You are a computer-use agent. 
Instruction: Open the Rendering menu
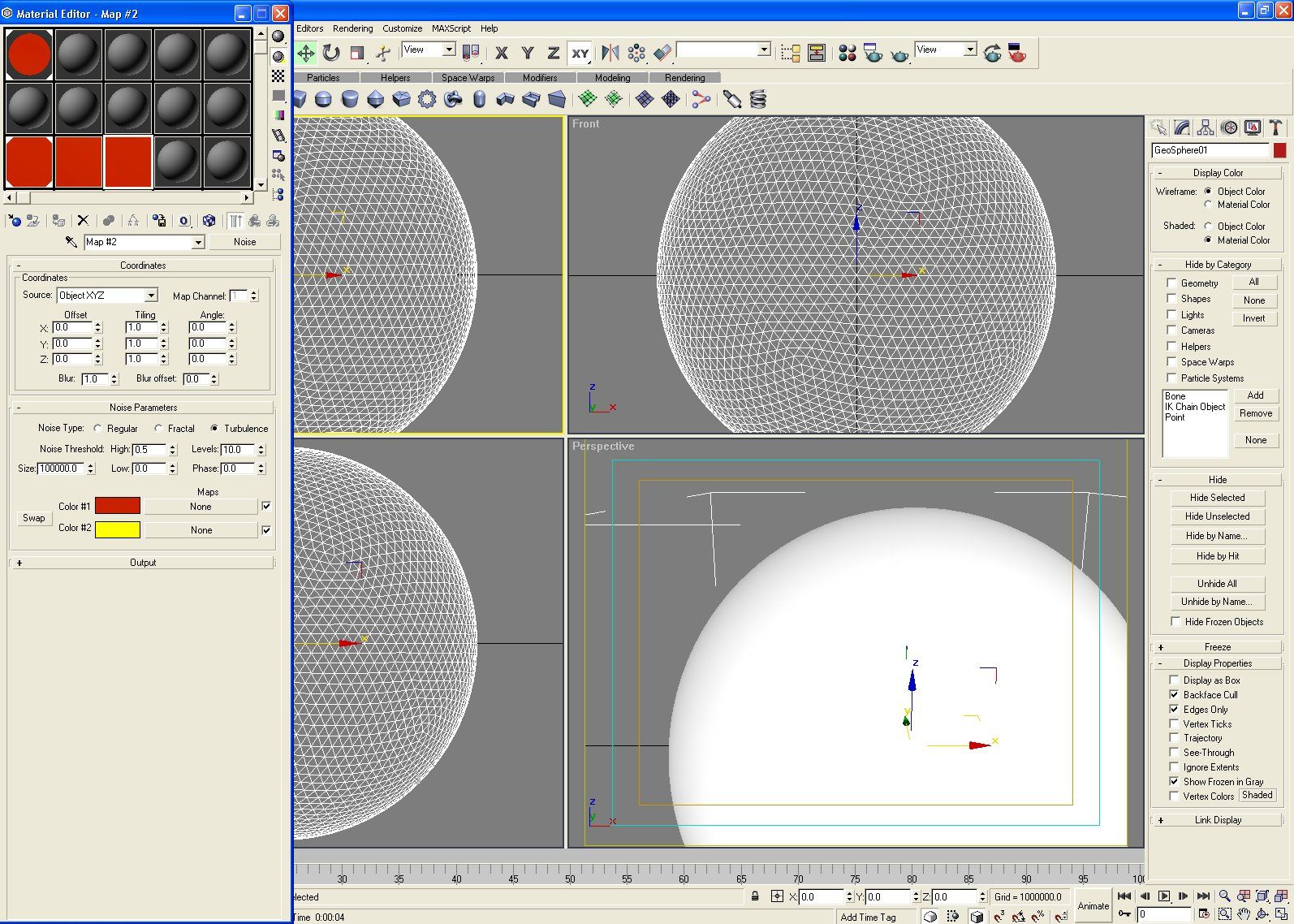point(353,28)
